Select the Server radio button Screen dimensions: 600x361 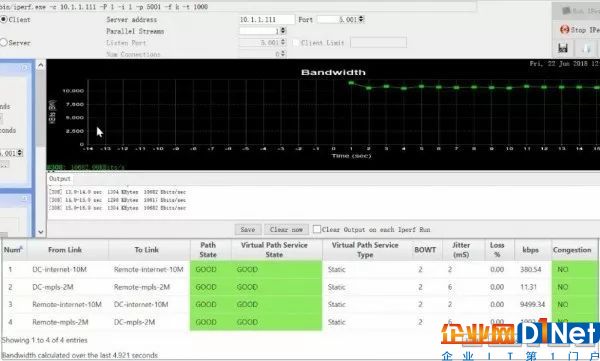pyautogui.click(x=3, y=42)
